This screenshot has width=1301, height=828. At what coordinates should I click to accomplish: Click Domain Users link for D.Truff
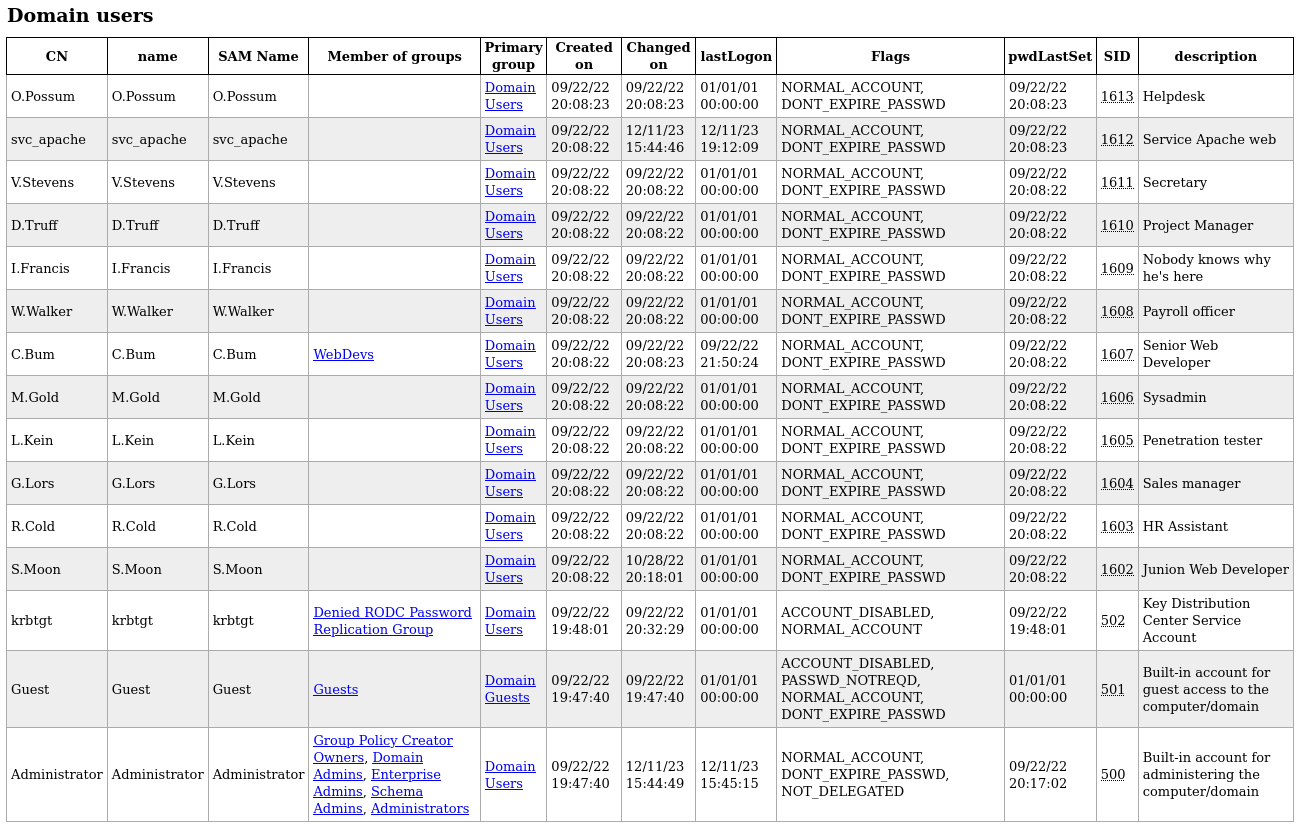(x=510, y=225)
